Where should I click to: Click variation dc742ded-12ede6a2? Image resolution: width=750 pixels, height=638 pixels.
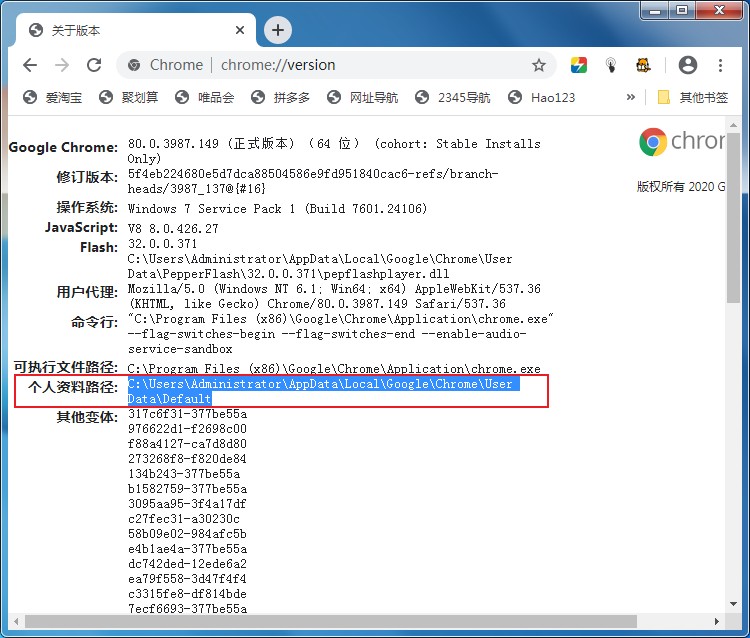tap(188, 563)
